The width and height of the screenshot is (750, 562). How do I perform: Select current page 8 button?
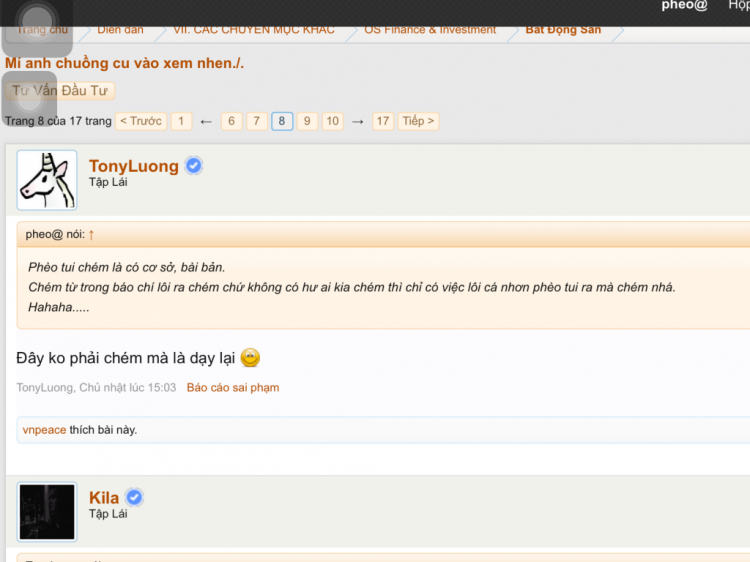click(282, 121)
